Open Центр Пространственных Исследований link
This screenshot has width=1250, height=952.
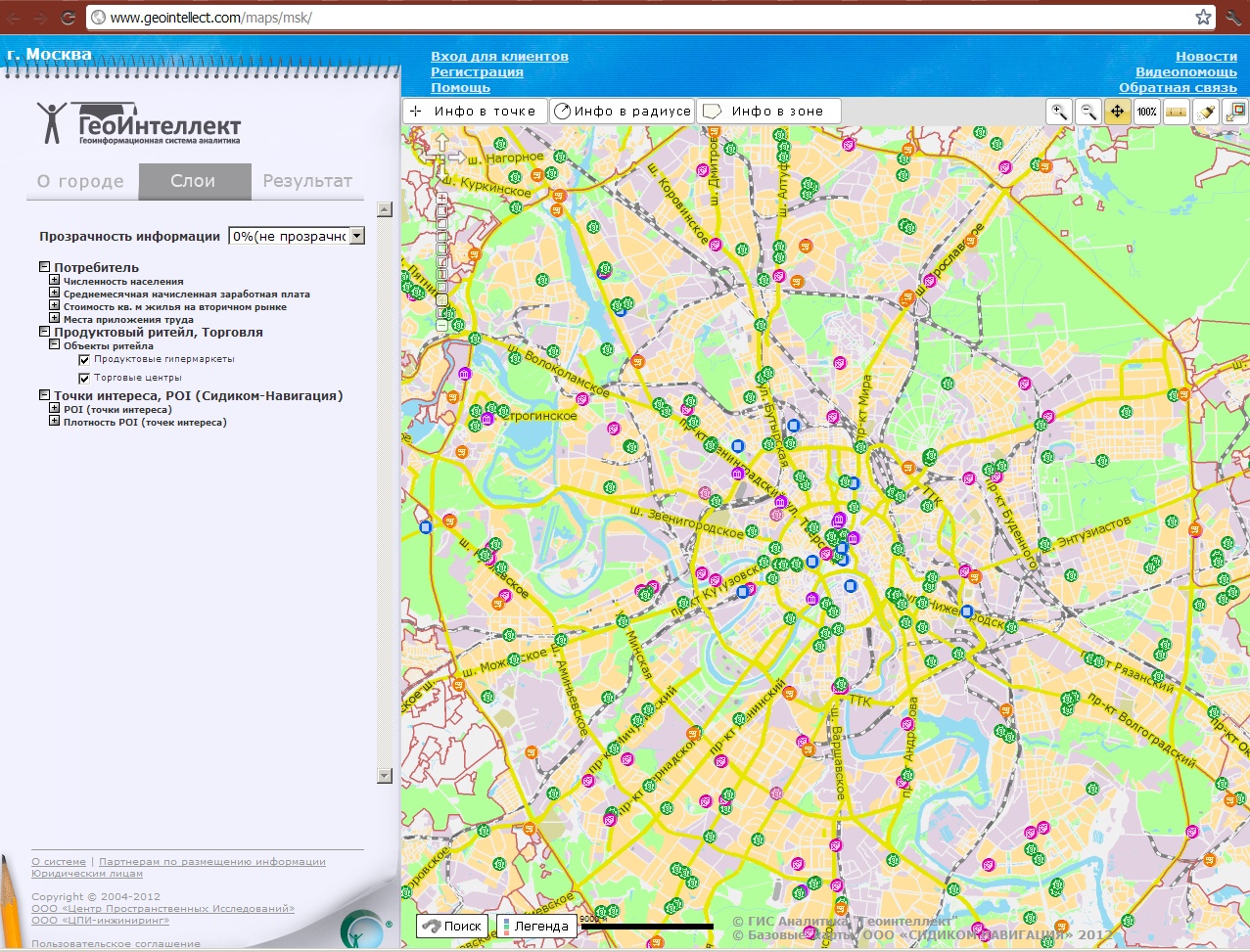[162, 909]
